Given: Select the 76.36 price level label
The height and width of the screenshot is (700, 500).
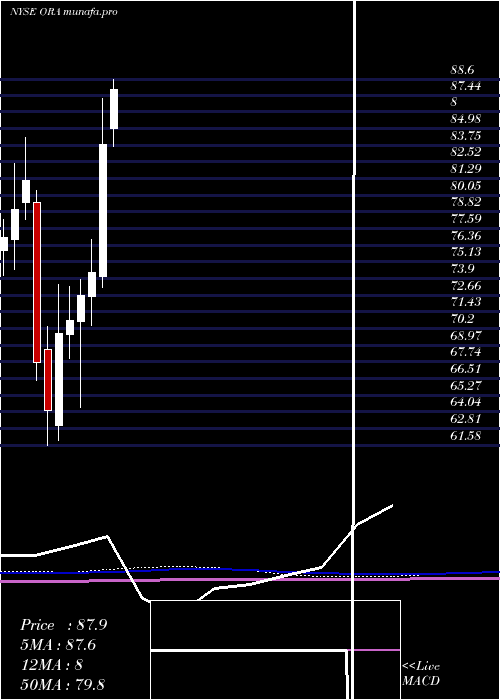Looking at the screenshot, I should tap(466, 235).
